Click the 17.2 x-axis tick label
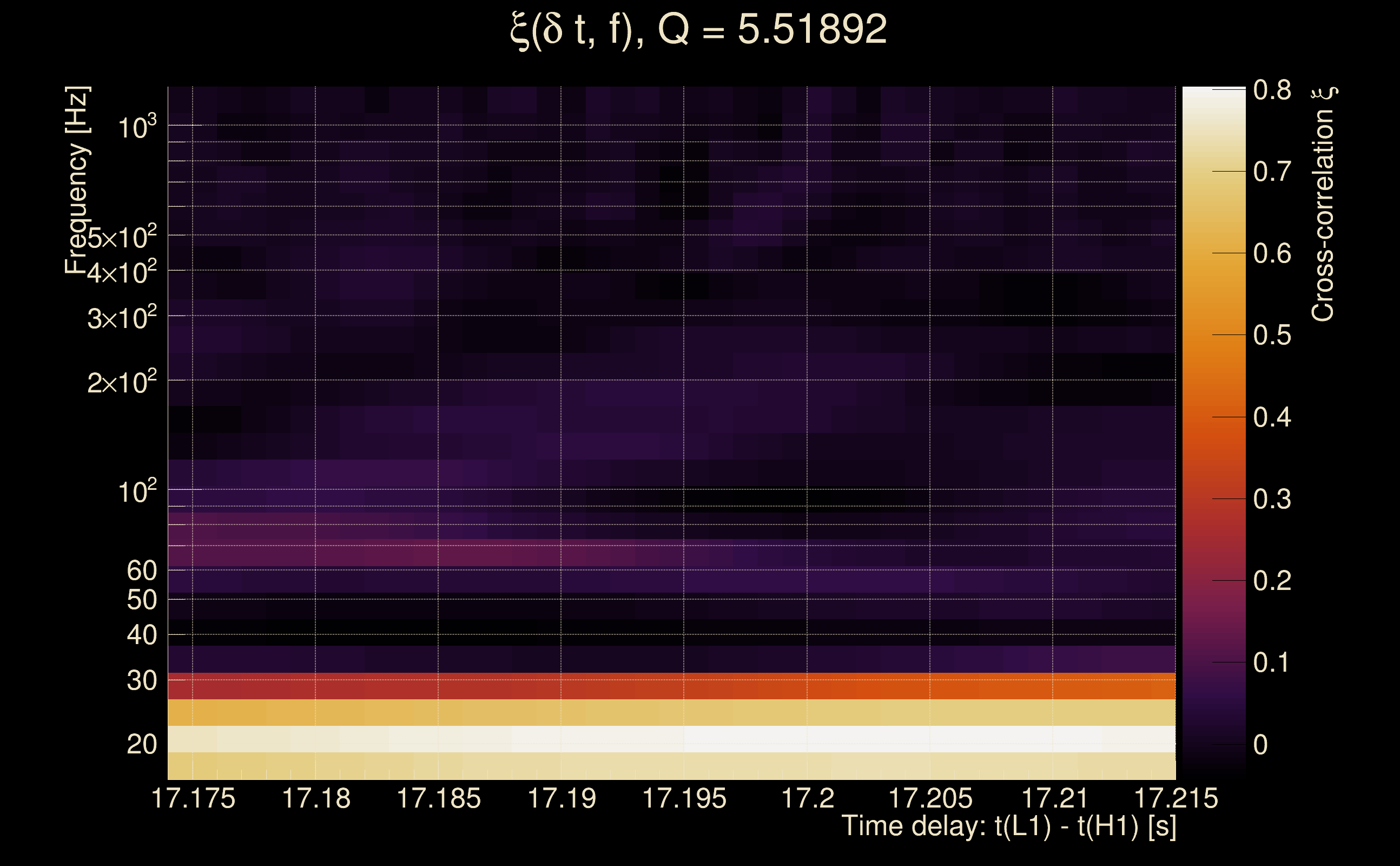 807,798
